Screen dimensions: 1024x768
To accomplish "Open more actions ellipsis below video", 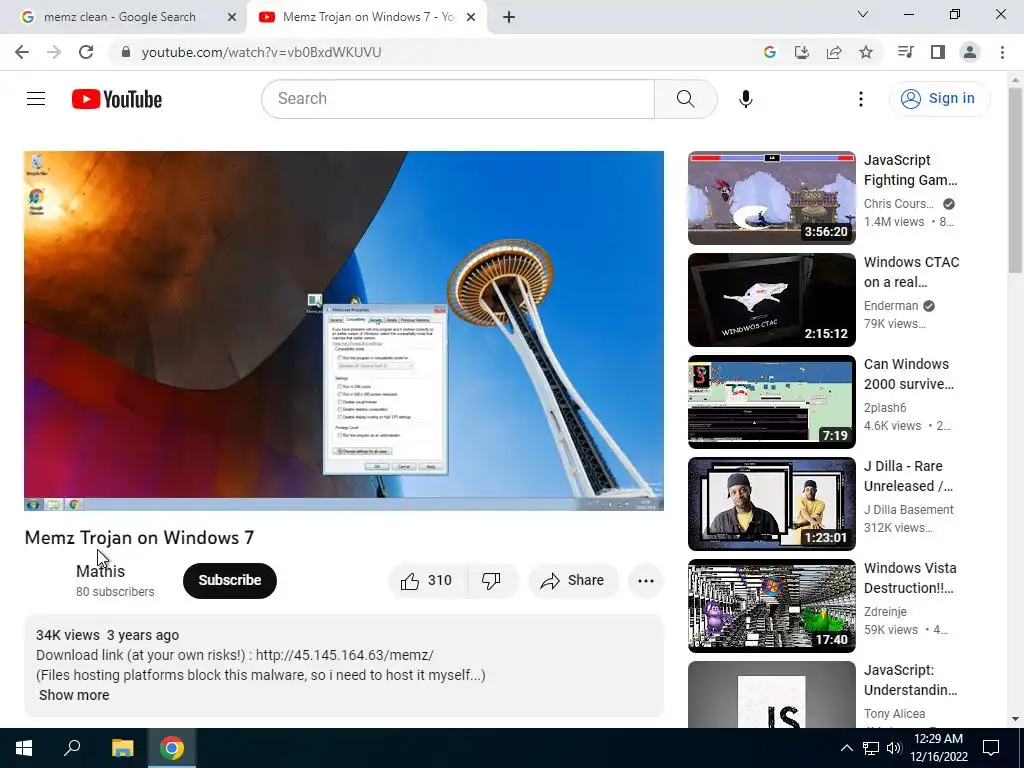I will coord(646,581).
